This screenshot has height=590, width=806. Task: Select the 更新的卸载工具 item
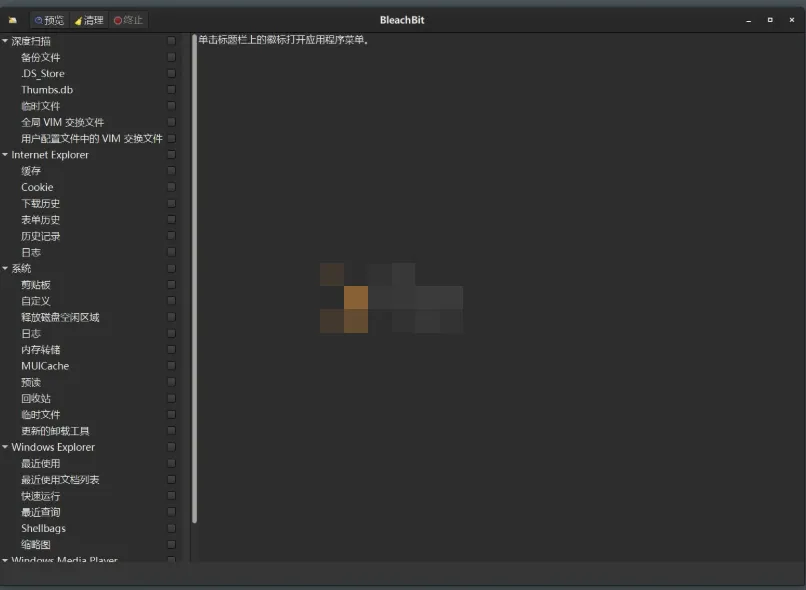click(55, 431)
